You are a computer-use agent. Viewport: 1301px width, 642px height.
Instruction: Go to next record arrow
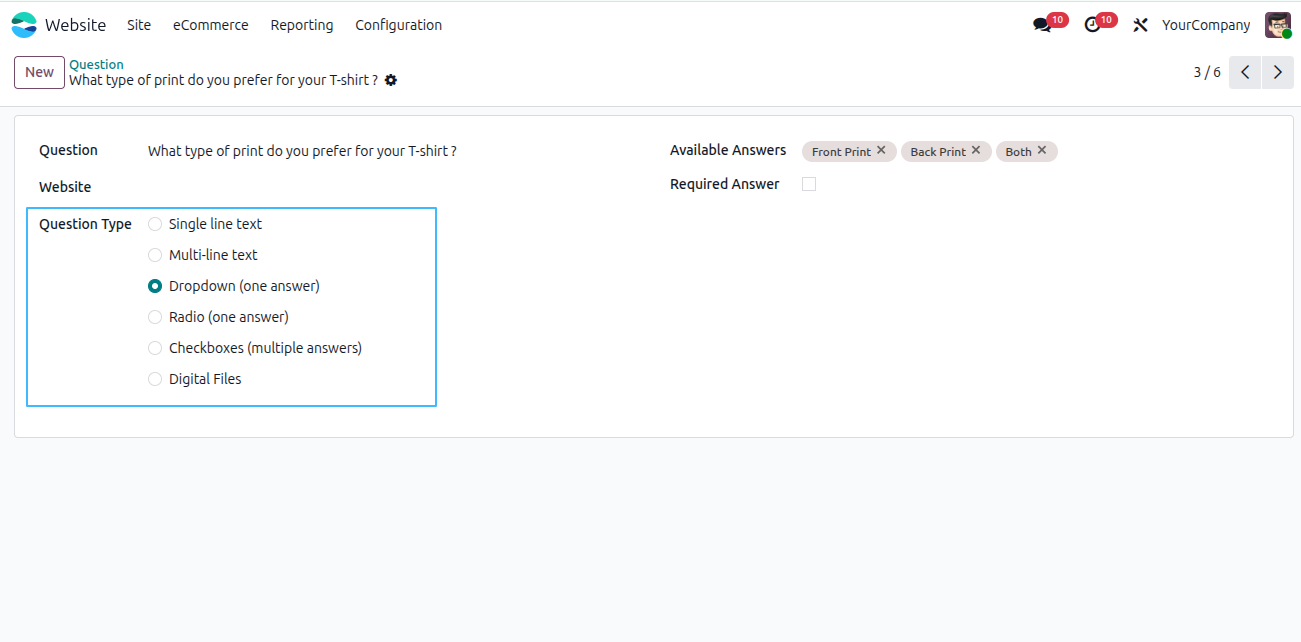pyautogui.click(x=1278, y=72)
